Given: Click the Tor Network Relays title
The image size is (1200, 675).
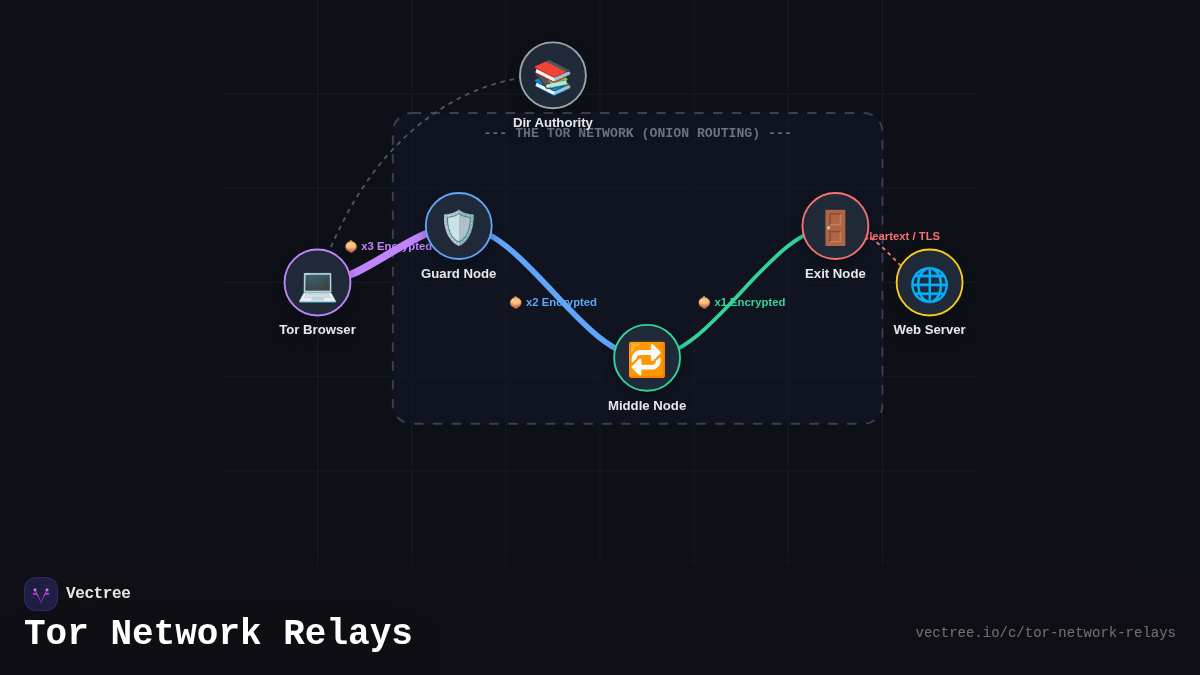Looking at the screenshot, I should click(218, 632).
